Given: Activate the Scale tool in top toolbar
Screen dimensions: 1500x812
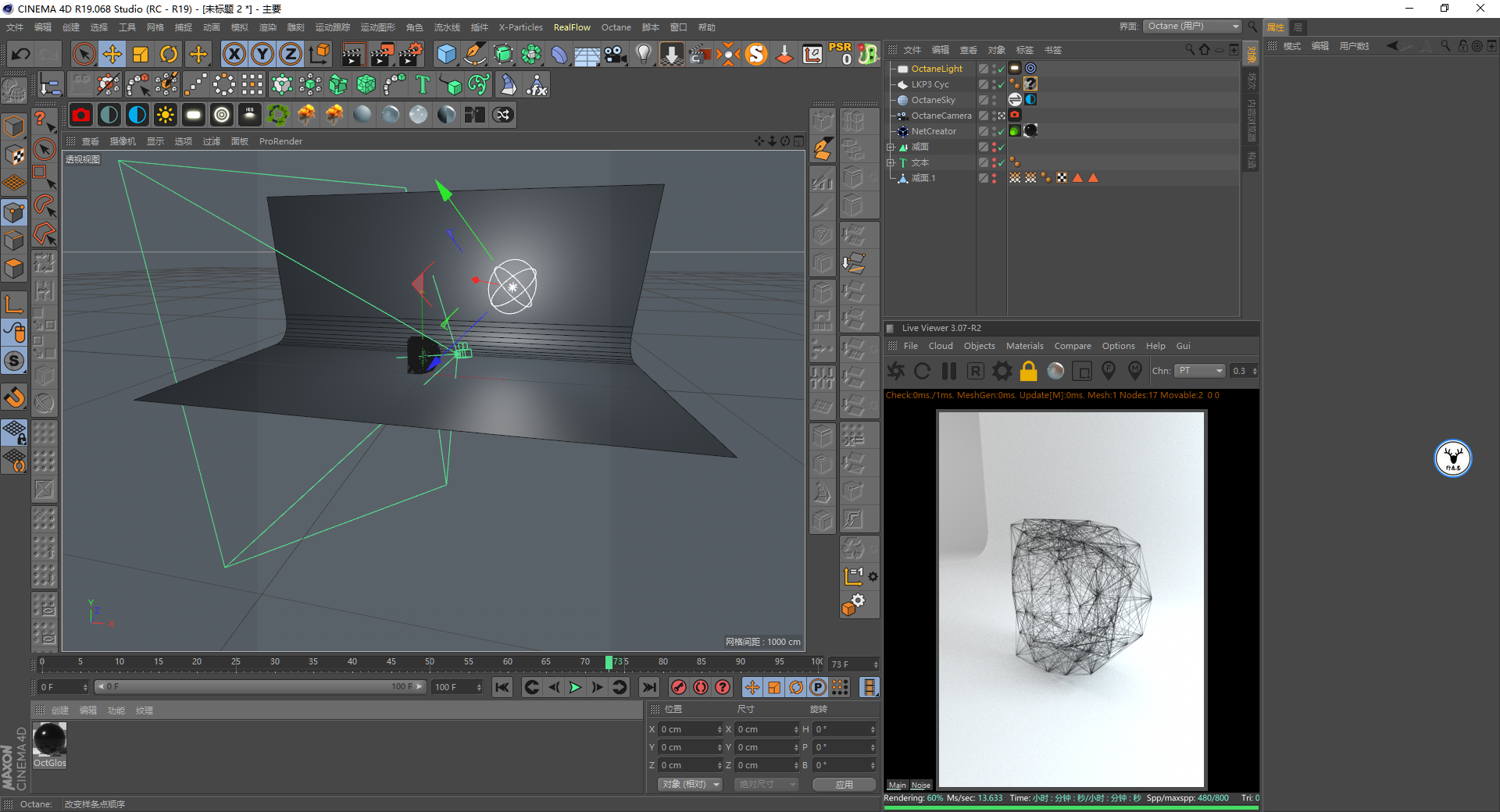Looking at the screenshot, I should (141, 54).
